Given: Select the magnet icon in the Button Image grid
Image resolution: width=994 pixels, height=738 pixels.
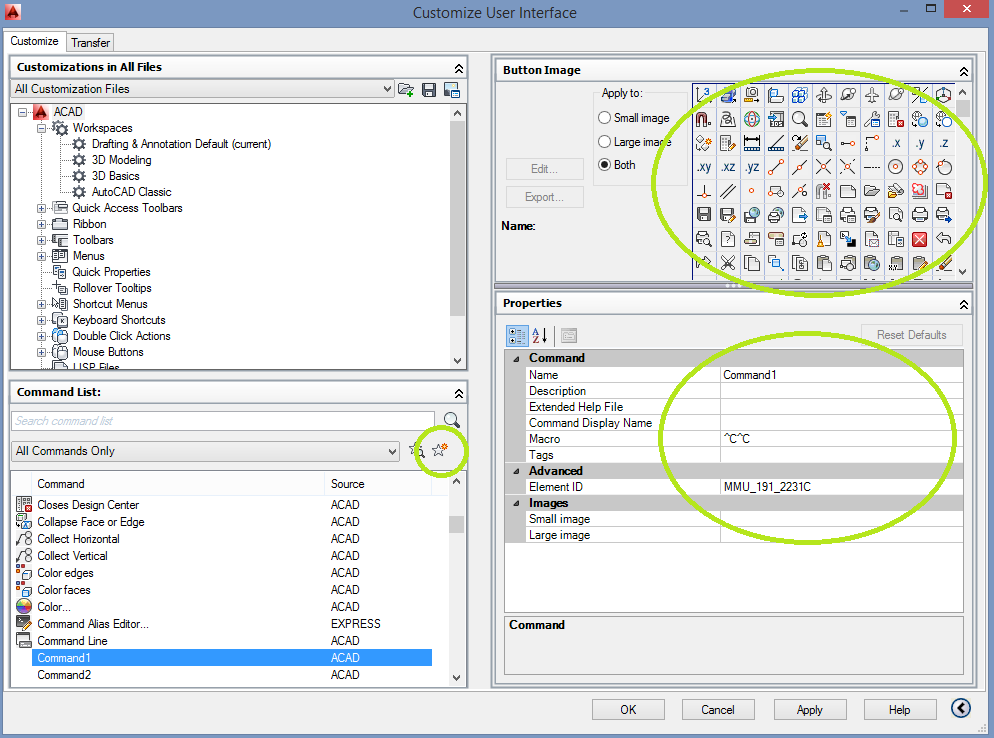Looking at the screenshot, I should click(704, 119).
